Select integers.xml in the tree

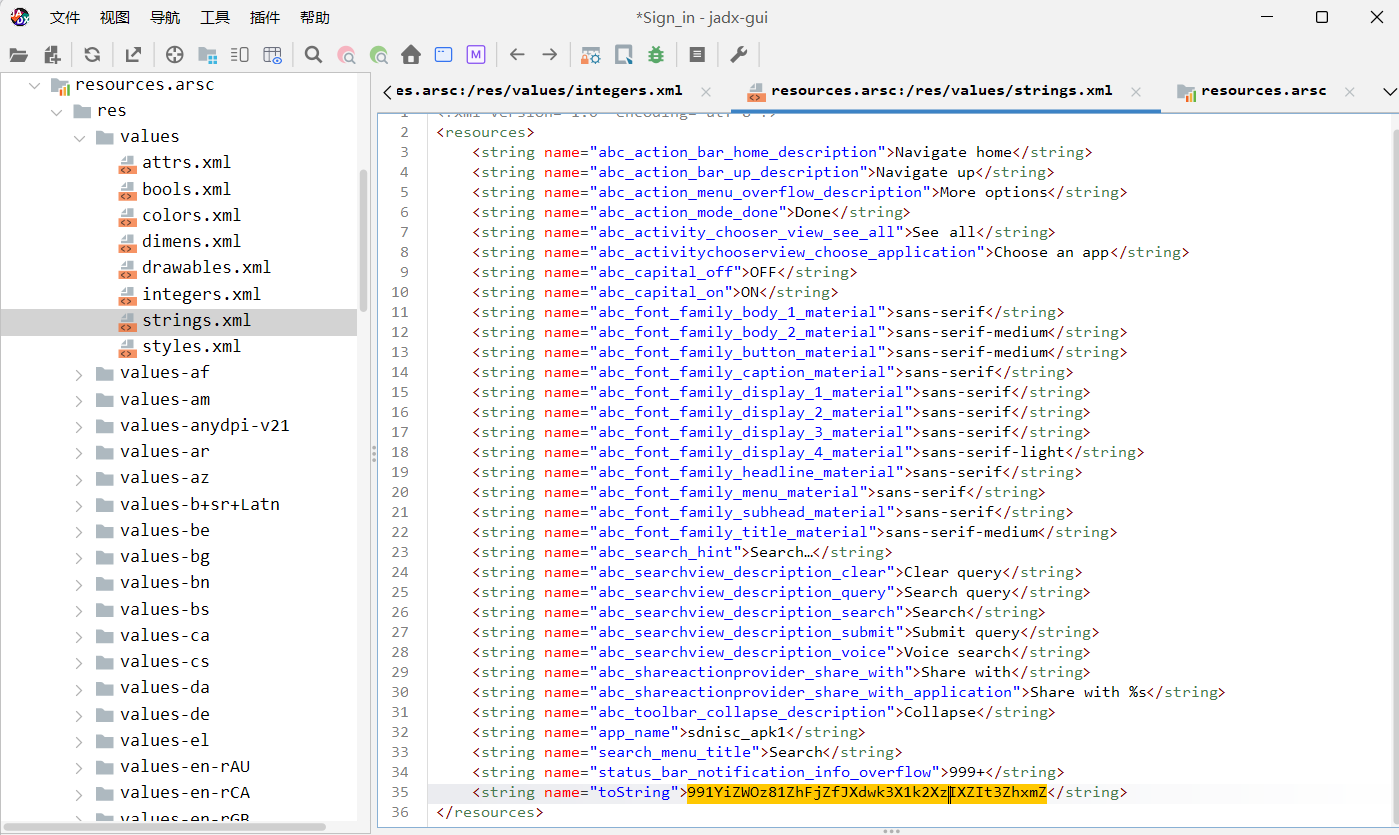coord(201,294)
